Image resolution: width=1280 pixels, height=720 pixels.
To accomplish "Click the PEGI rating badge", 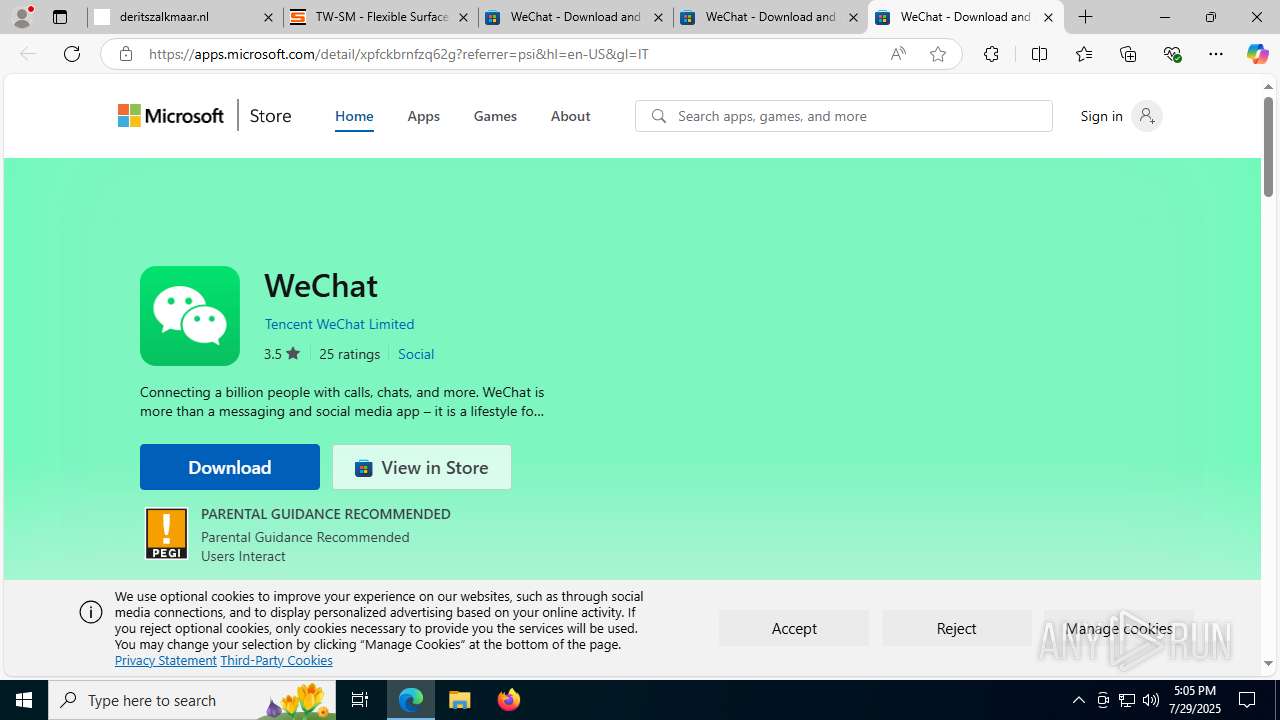I will 166,533.
